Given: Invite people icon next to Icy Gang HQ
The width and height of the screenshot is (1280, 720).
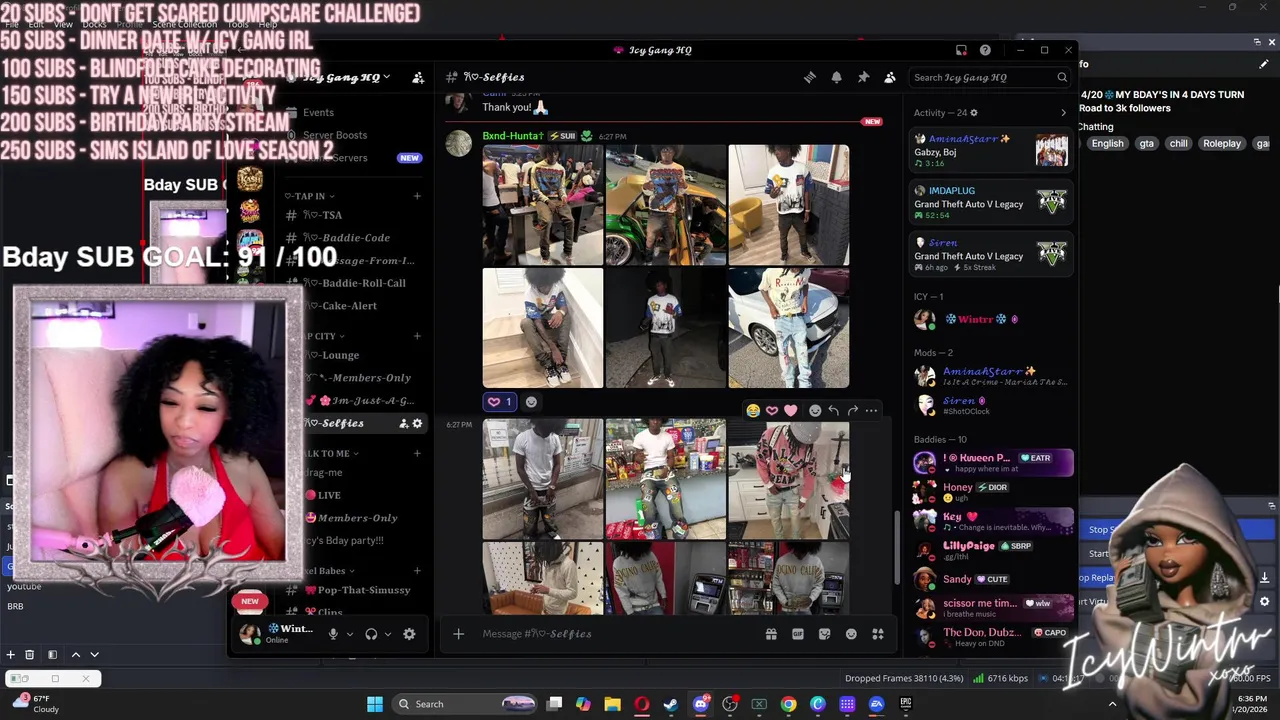Looking at the screenshot, I should (418, 77).
